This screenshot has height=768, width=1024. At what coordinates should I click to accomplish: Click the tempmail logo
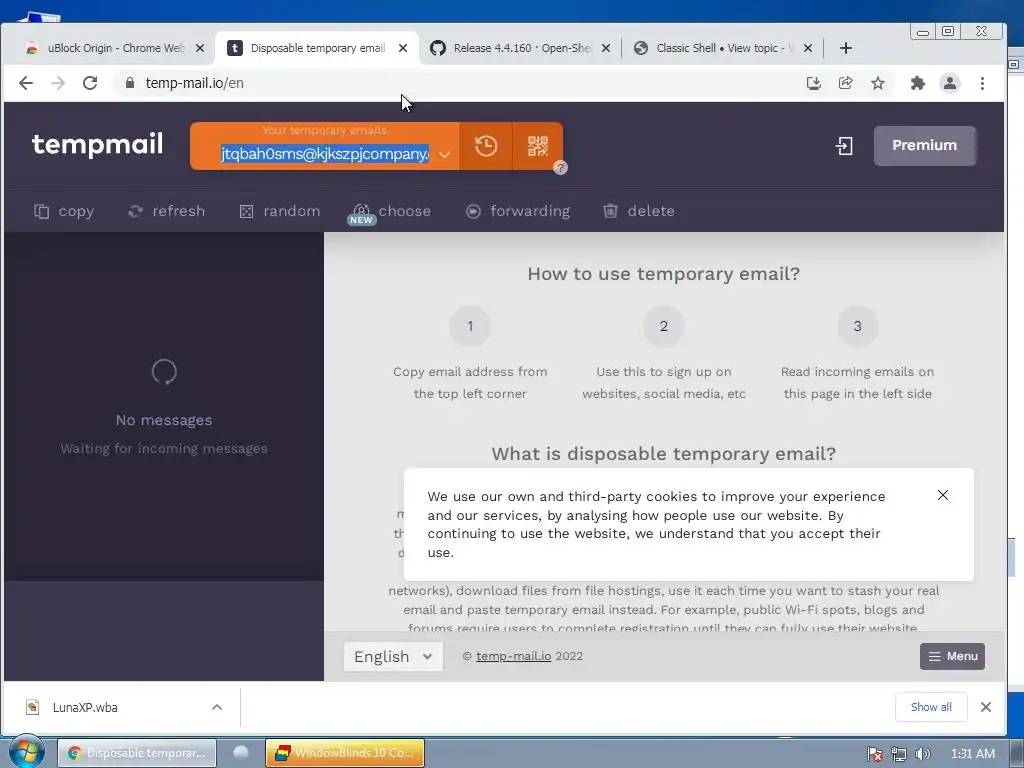[x=97, y=144]
